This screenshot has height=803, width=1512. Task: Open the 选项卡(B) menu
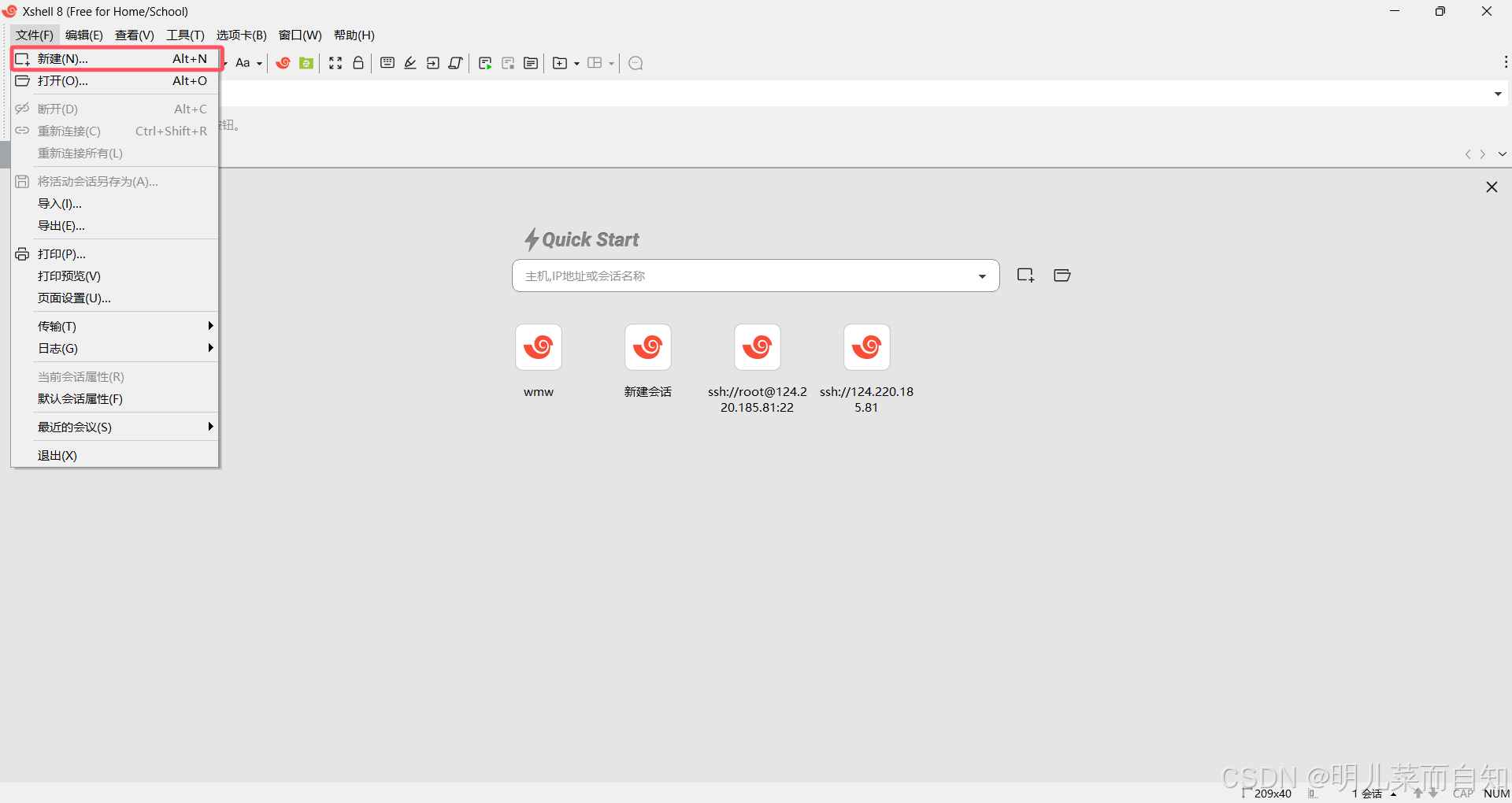point(242,35)
